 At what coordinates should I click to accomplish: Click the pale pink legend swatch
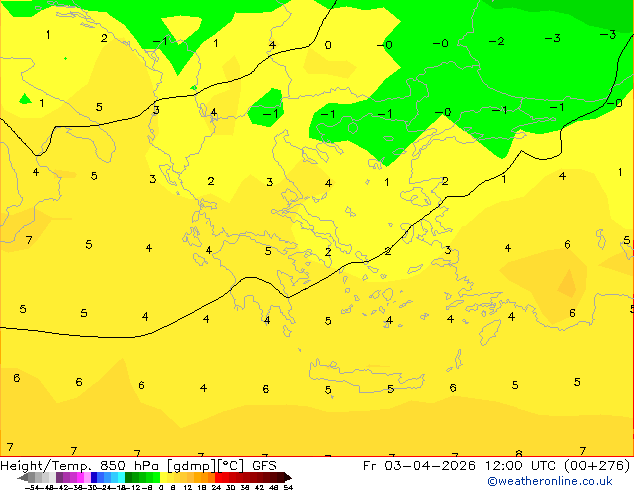[87, 477]
